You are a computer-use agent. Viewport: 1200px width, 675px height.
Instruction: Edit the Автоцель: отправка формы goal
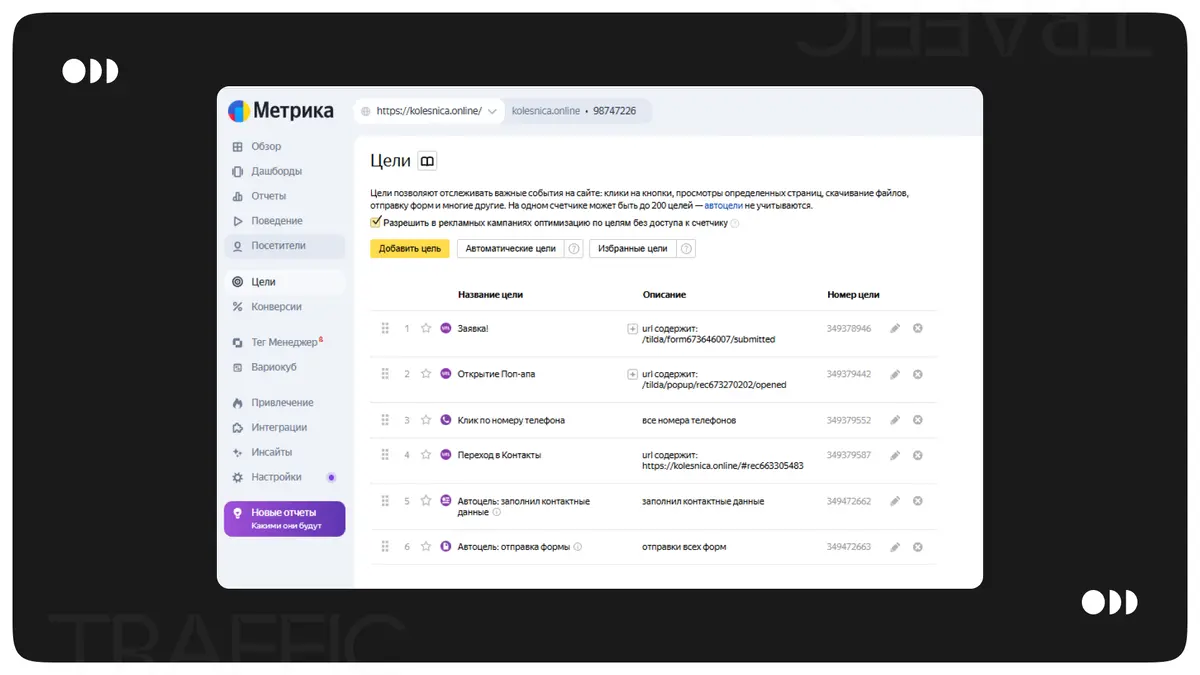[x=895, y=547]
